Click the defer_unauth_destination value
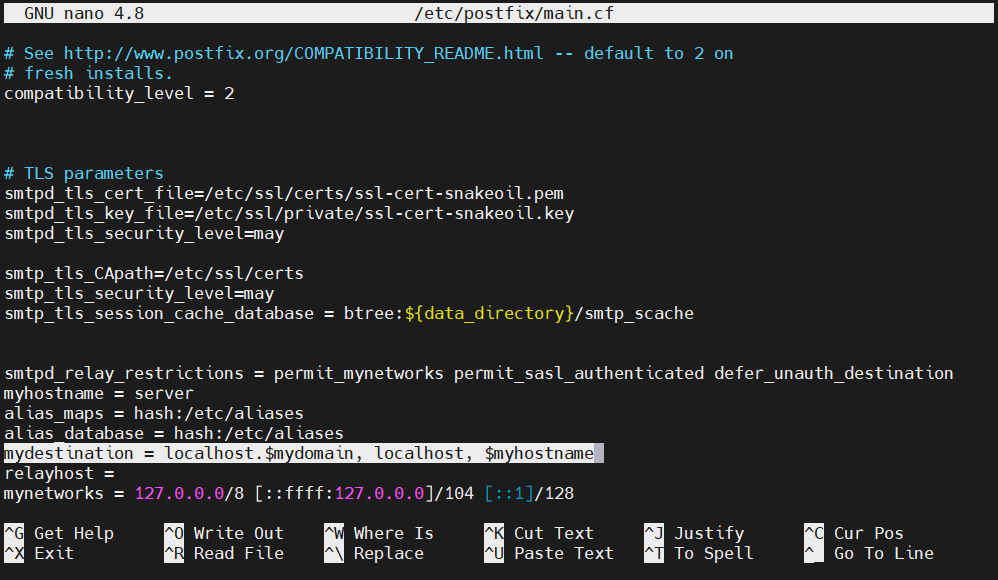Viewport: 998px width, 580px height. tap(834, 373)
